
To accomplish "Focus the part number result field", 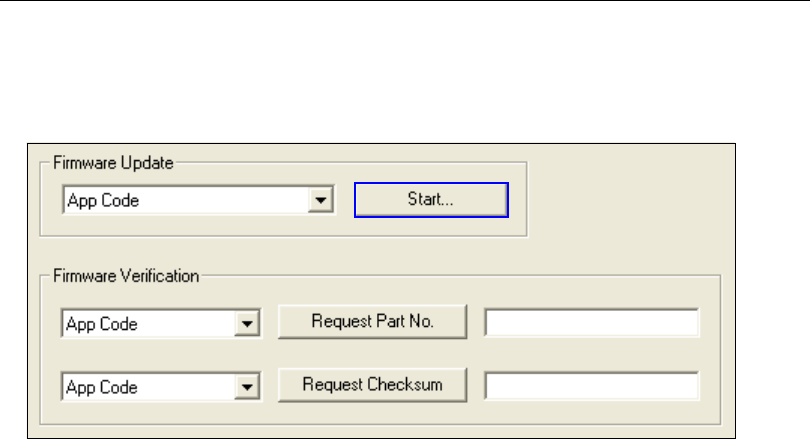I will tap(592, 324).
